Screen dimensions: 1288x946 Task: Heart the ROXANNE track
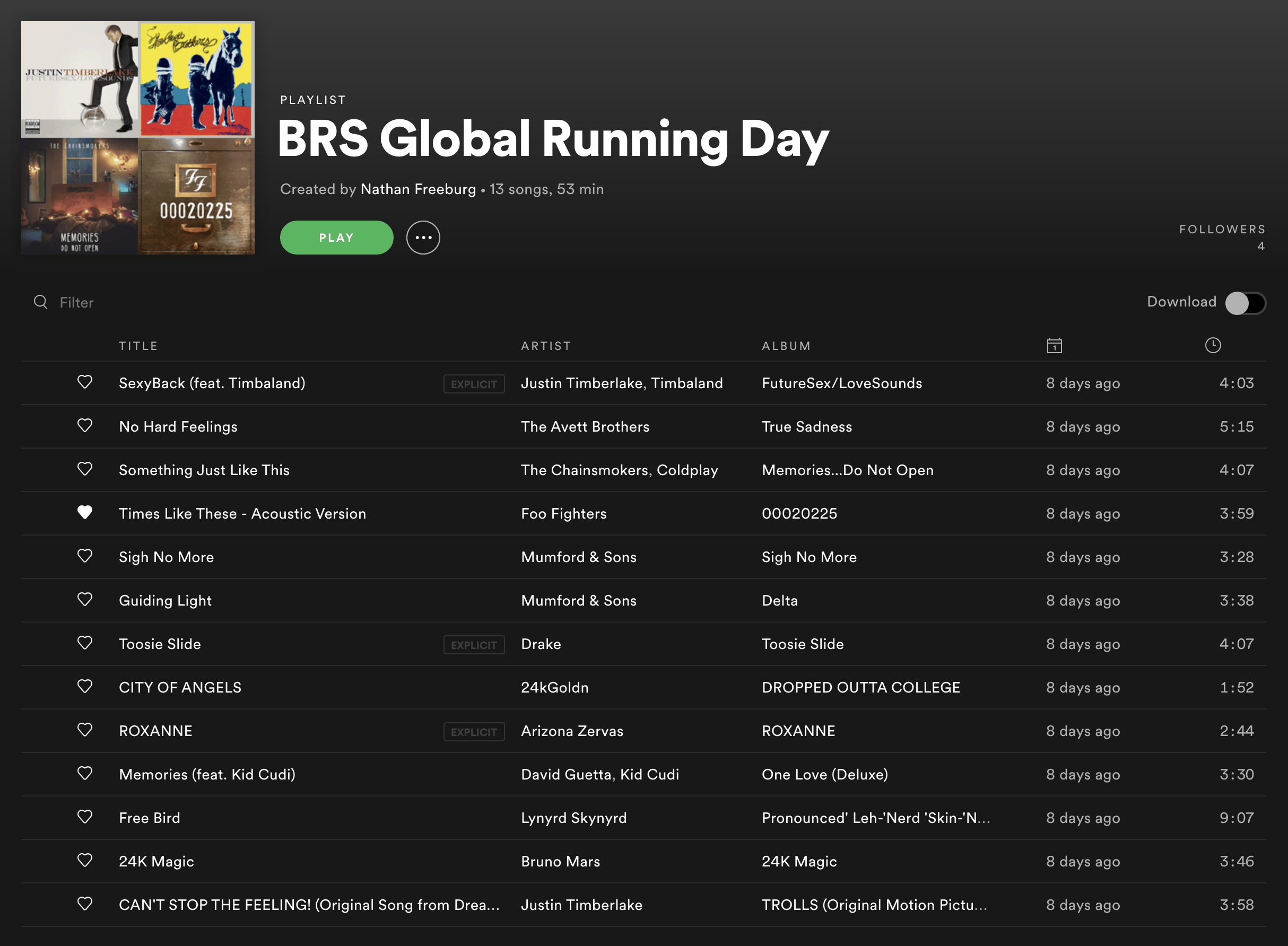(85, 730)
